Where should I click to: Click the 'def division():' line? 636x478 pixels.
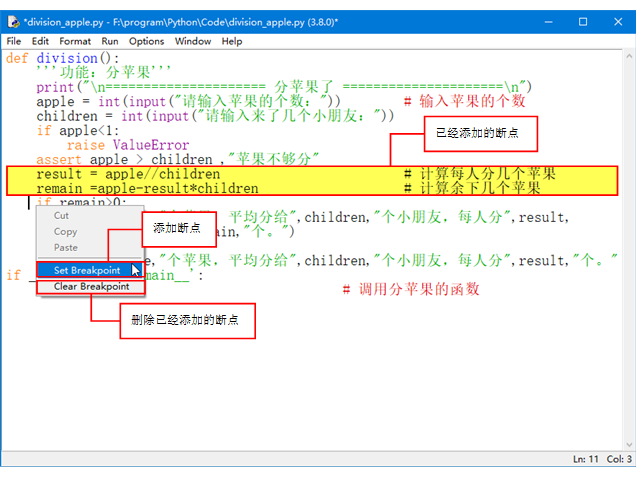click(x=62, y=58)
